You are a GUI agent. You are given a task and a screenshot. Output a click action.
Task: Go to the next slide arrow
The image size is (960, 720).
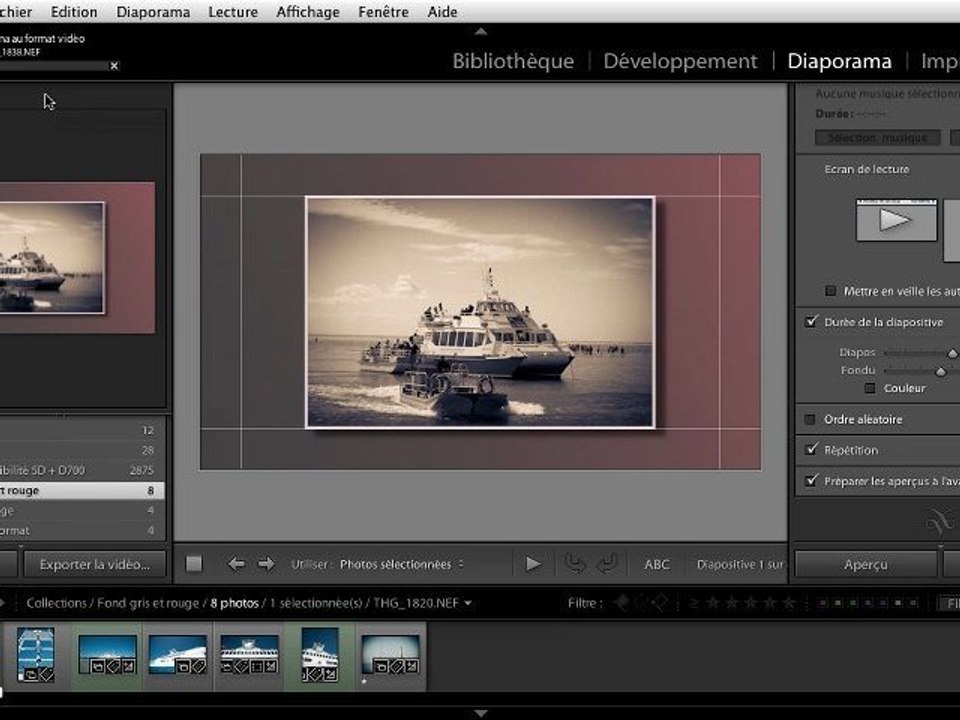click(x=266, y=564)
